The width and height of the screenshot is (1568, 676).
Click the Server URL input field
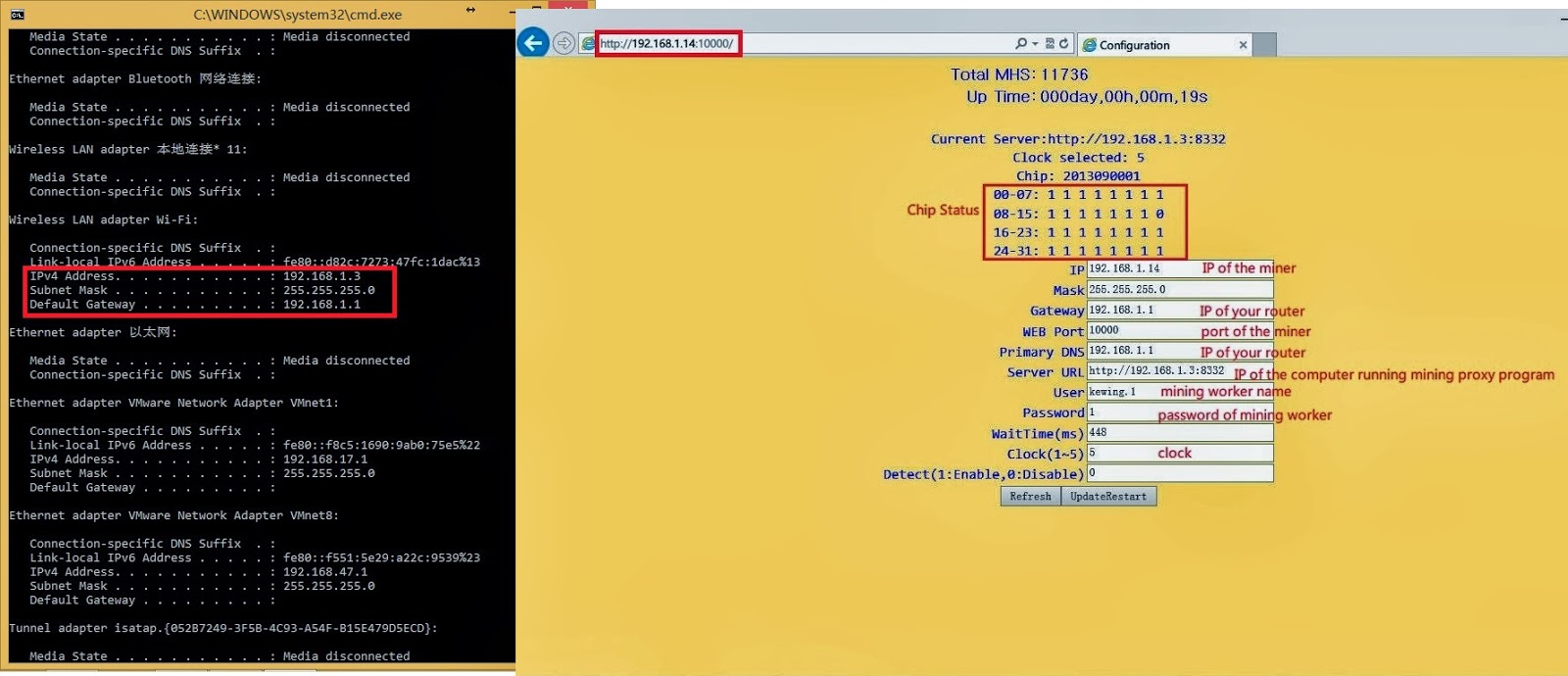click(x=1180, y=371)
